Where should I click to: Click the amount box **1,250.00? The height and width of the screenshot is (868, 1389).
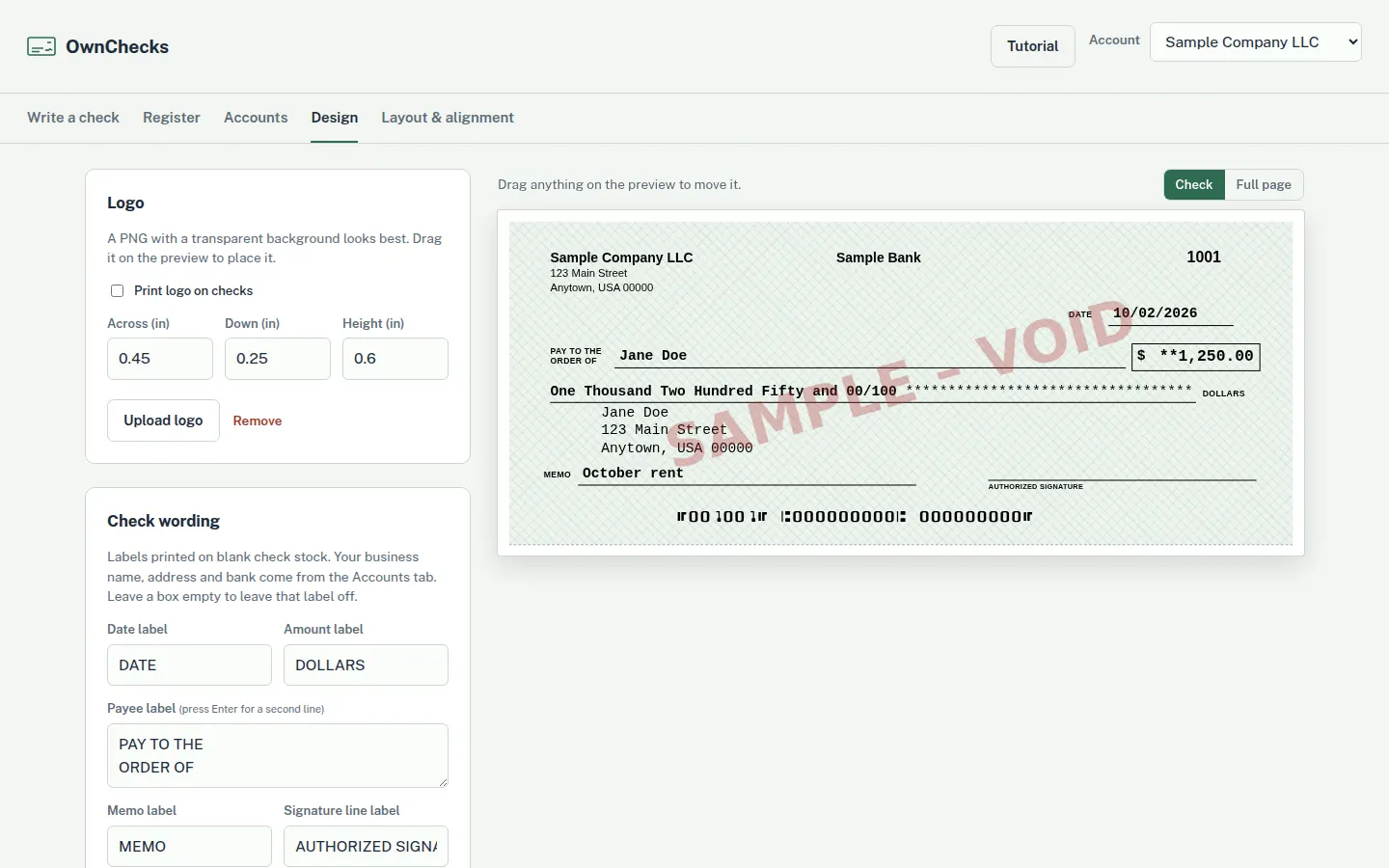click(1196, 357)
